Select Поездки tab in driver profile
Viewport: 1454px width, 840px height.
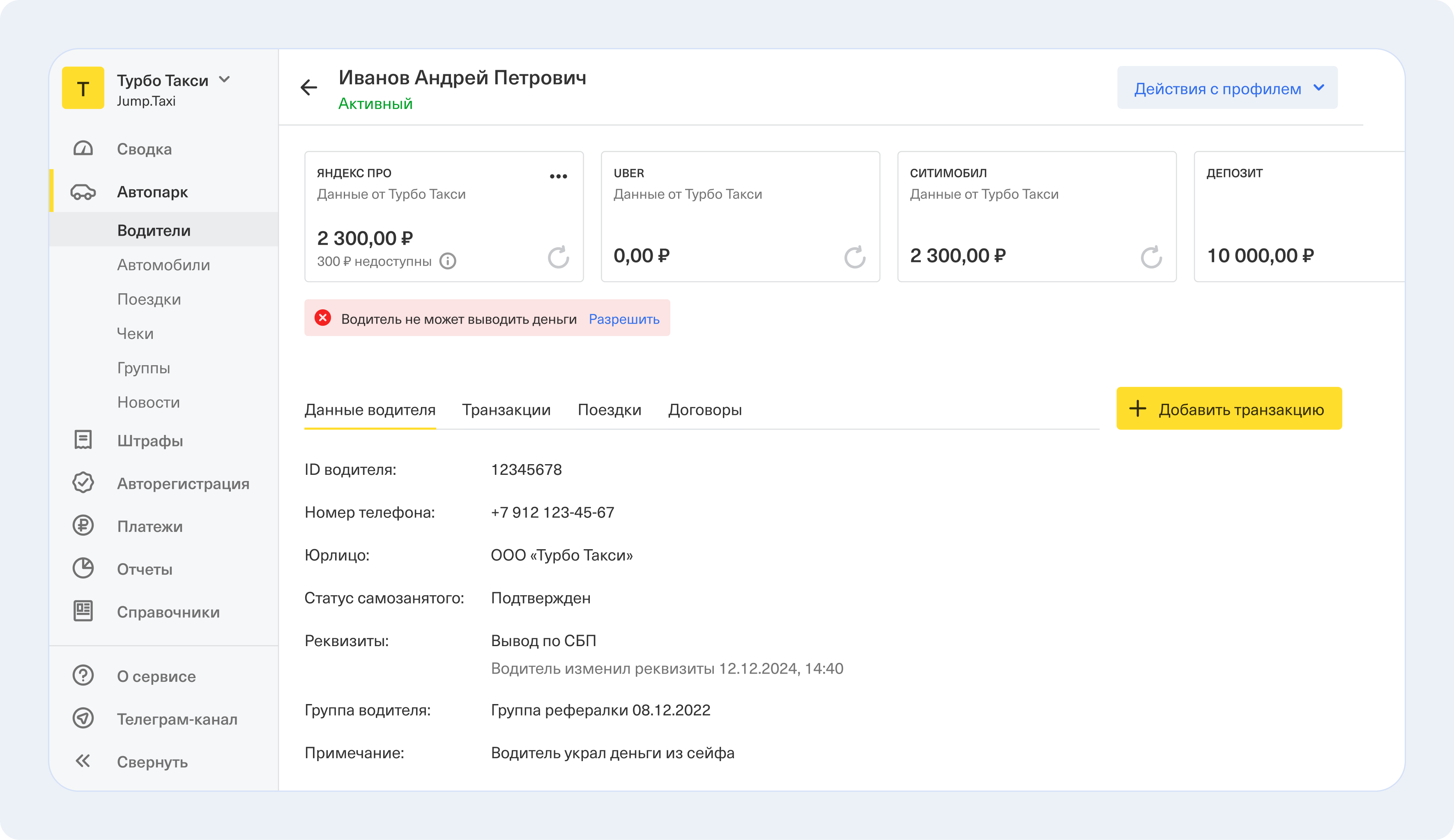click(609, 410)
